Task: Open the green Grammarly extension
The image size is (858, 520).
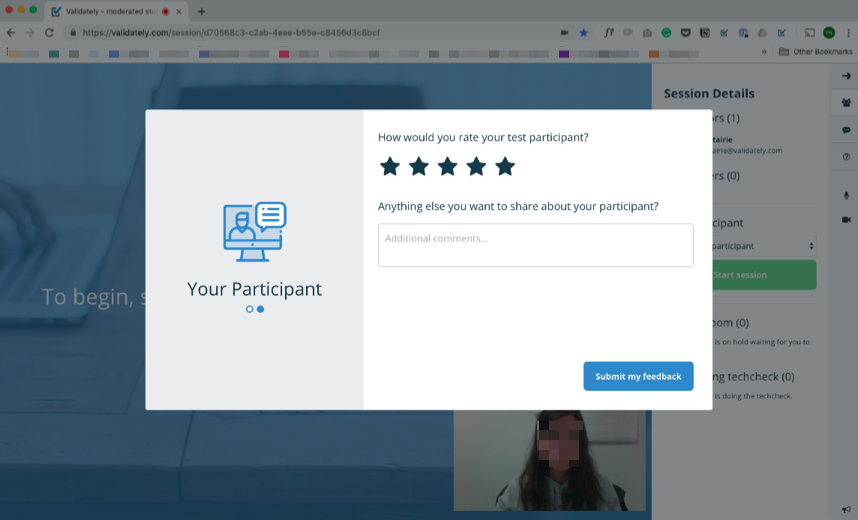Action: 666,33
